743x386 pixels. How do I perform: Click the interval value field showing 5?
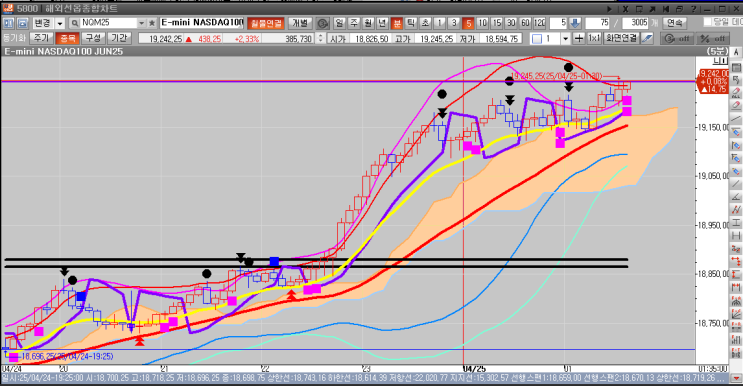(x=558, y=23)
